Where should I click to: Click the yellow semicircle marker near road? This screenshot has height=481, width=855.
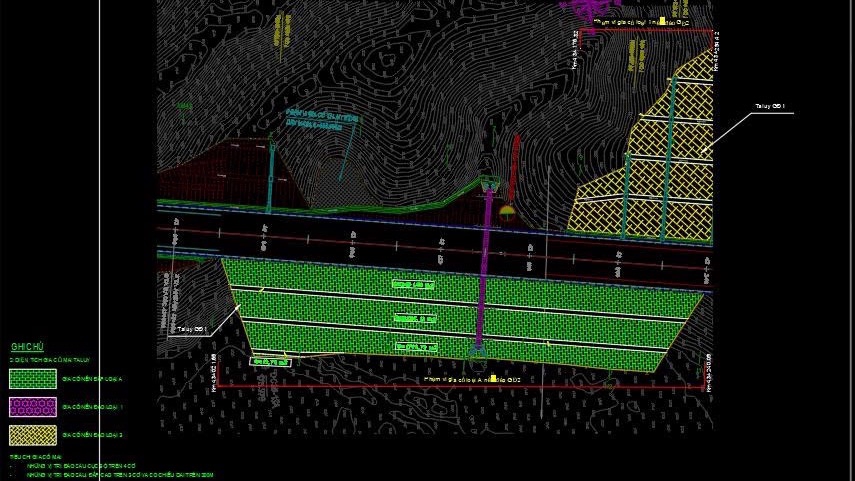(507, 211)
